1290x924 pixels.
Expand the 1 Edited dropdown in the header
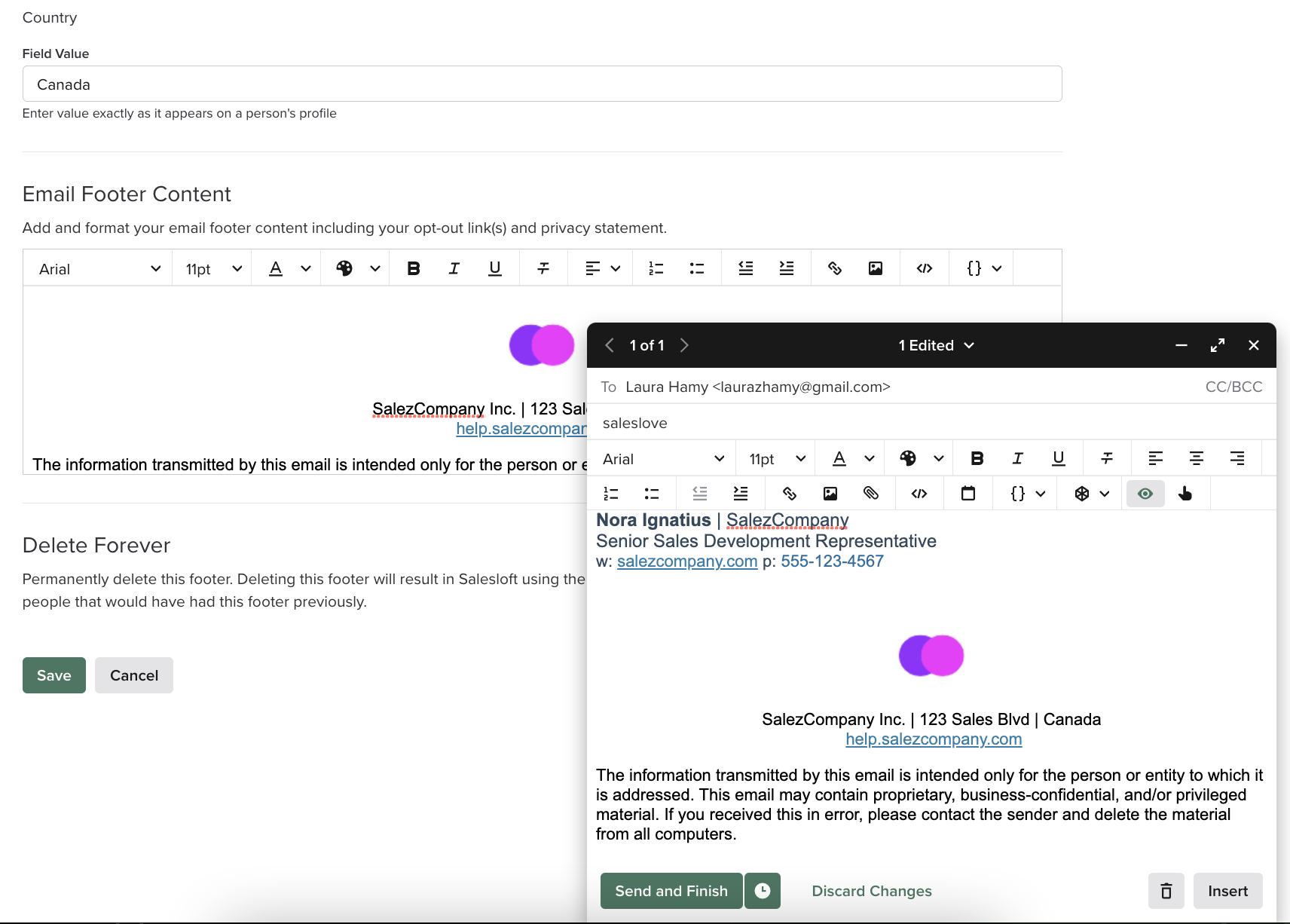click(x=936, y=345)
